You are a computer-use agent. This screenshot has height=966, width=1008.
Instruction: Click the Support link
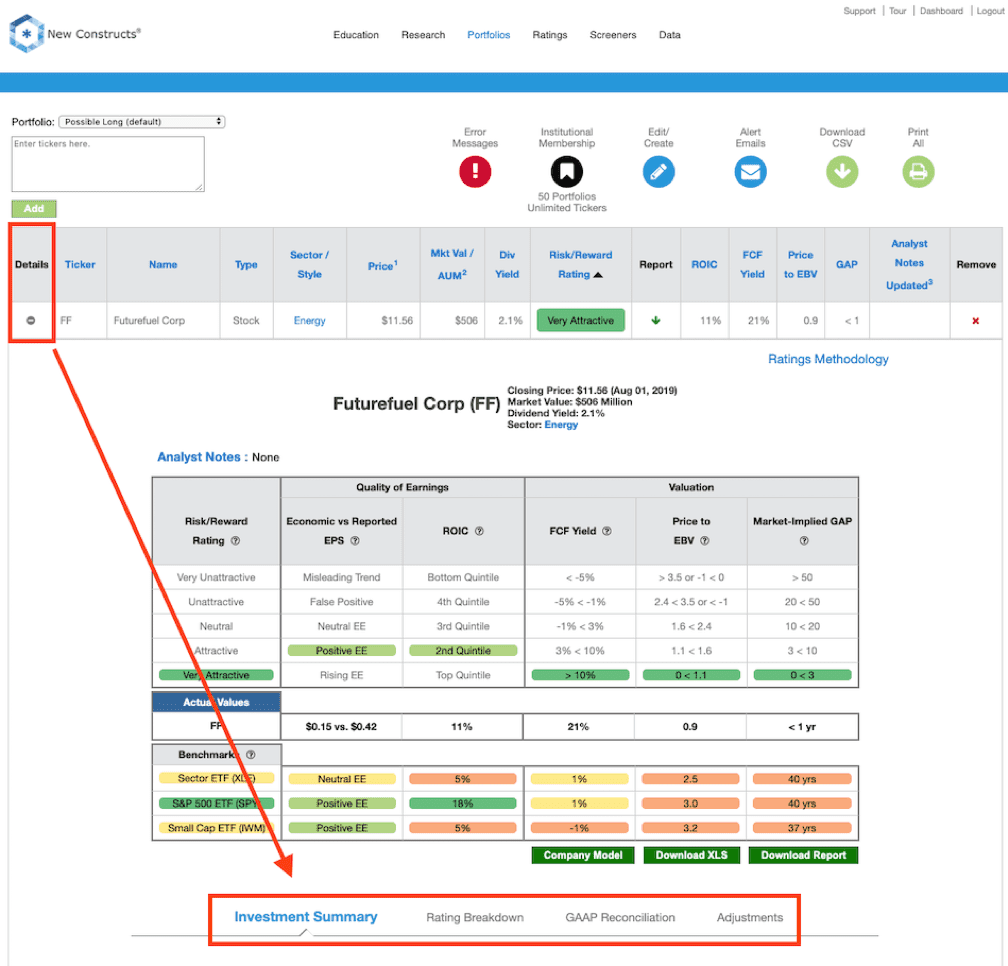coord(860,11)
